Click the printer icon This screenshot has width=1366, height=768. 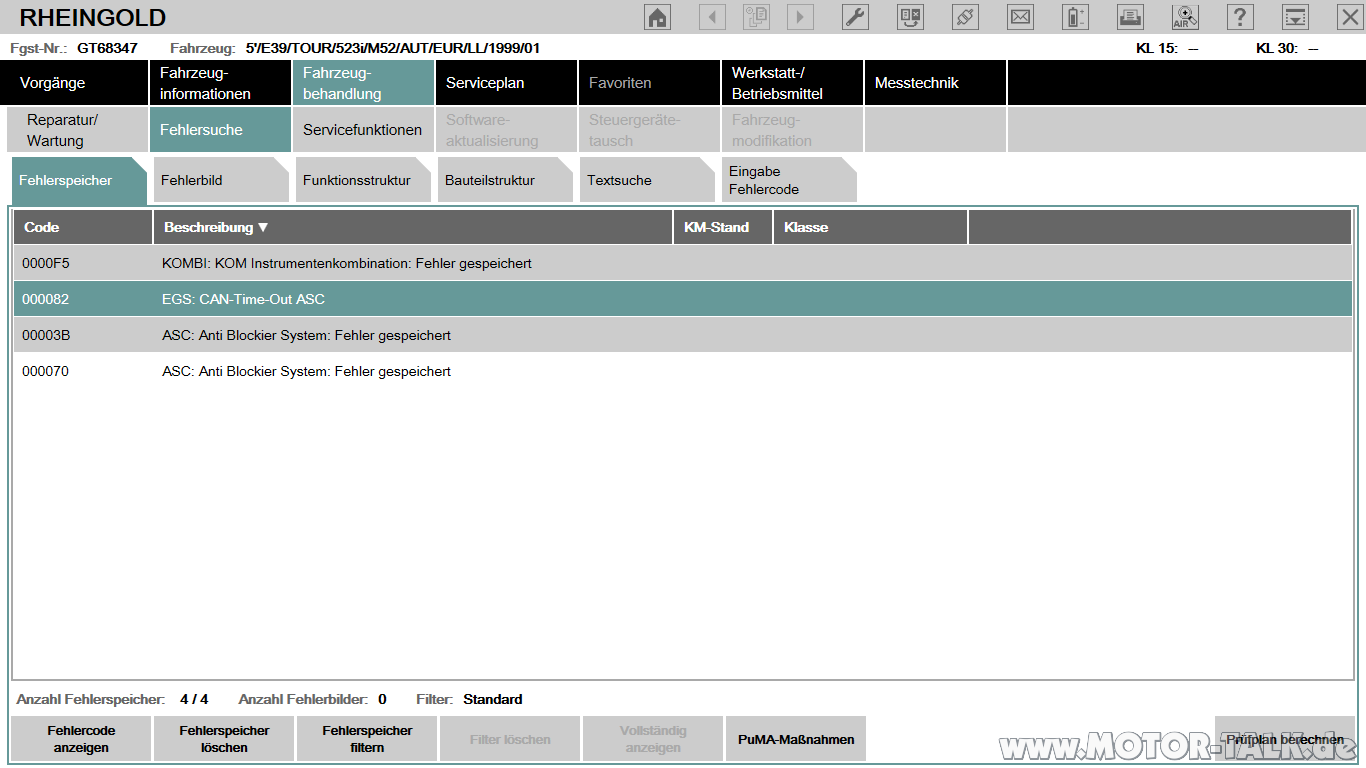[x=1130, y=17]
